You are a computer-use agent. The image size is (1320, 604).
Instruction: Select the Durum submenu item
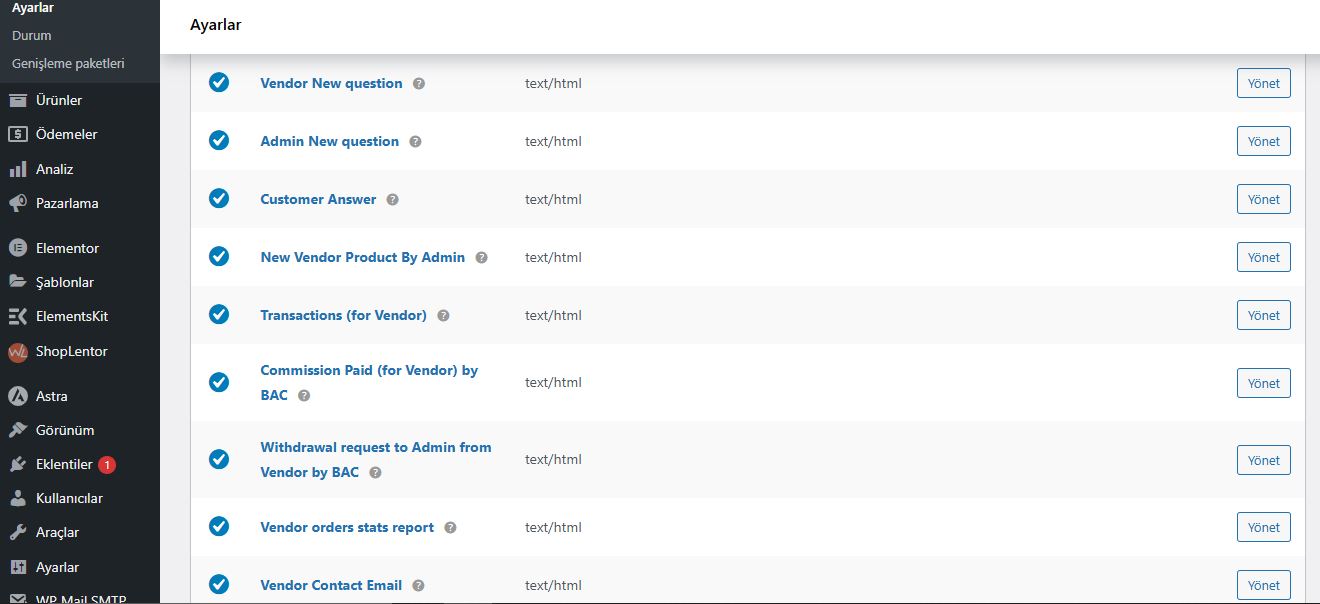pyautogui.click(x=32, y=36)
